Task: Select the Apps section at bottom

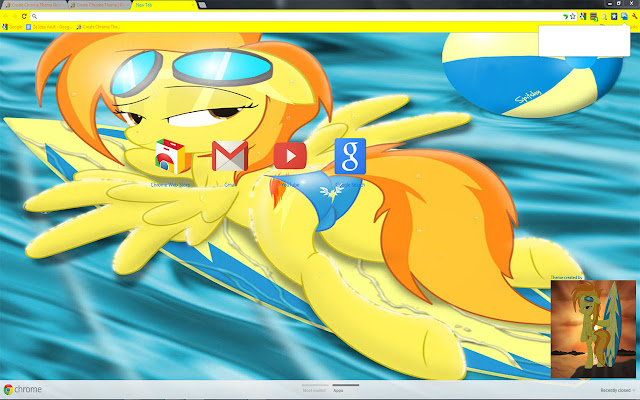Action: [338, 390]
